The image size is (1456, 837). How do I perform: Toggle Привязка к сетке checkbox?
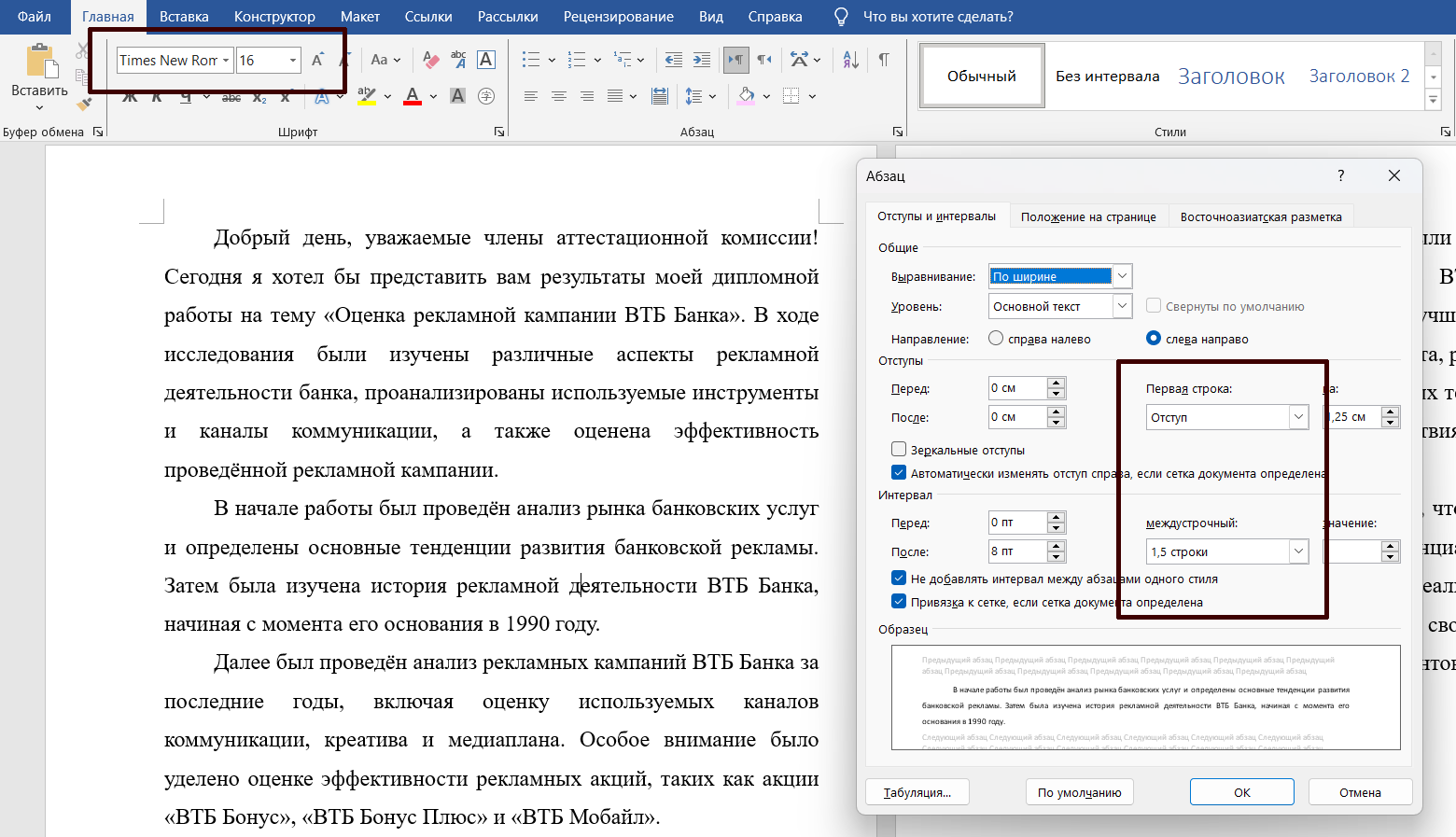point(899,602)
